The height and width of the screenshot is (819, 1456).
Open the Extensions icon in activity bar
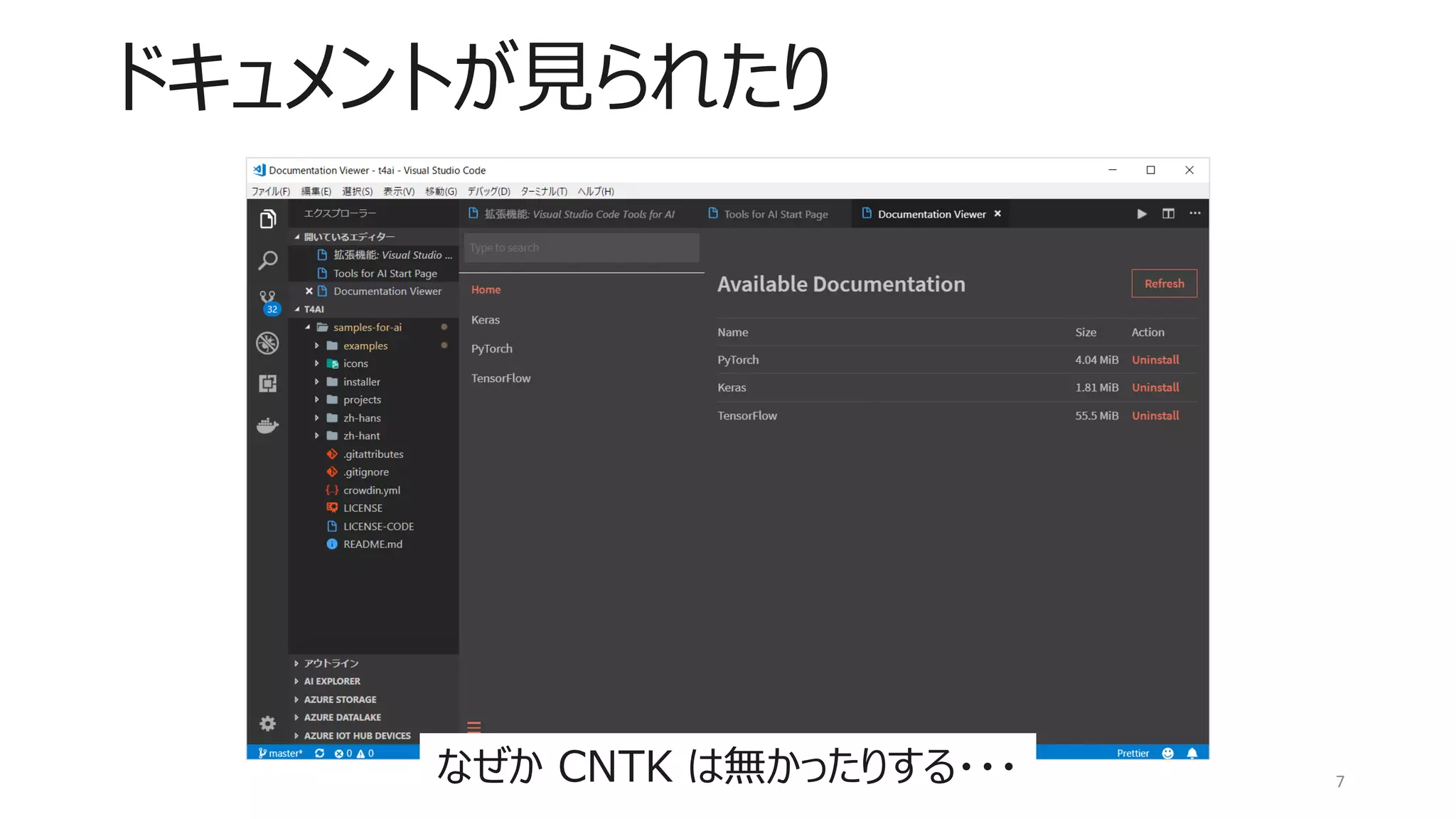pos(267,384)
